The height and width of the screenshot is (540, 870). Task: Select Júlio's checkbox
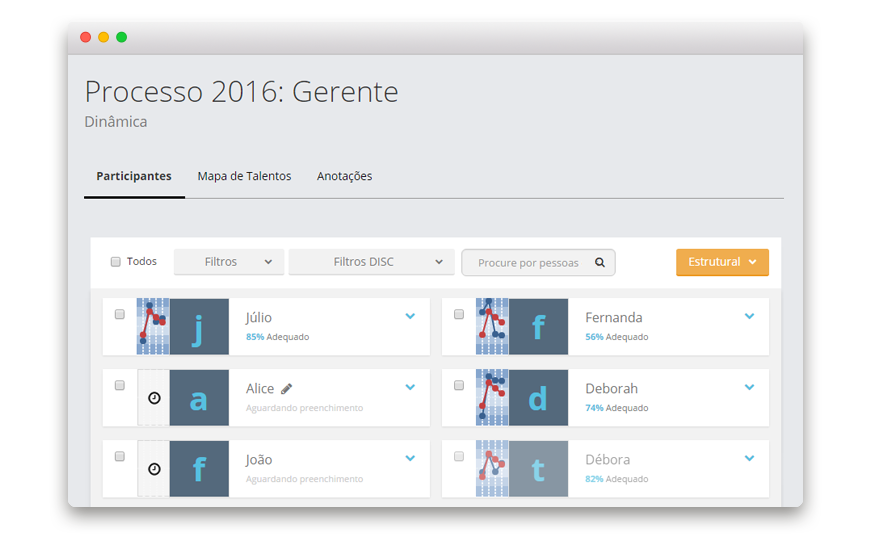[119, 314]
